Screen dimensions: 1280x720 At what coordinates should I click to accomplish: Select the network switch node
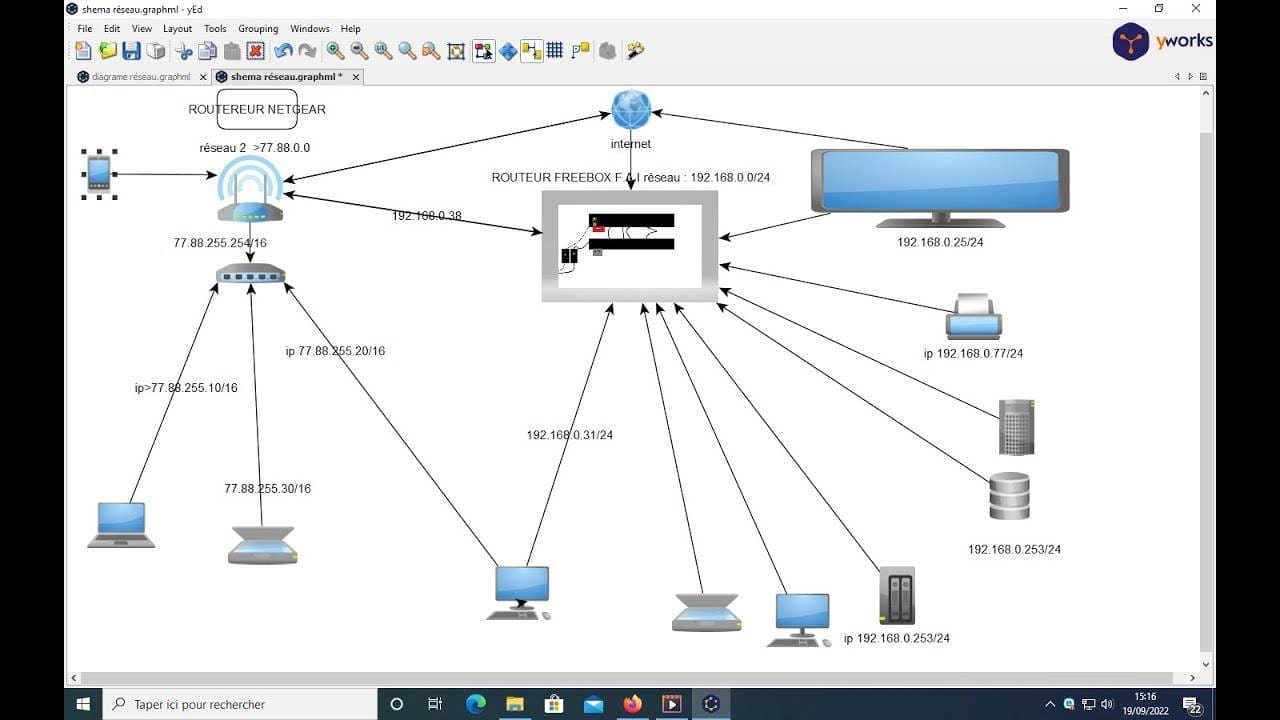coord(250,273)
